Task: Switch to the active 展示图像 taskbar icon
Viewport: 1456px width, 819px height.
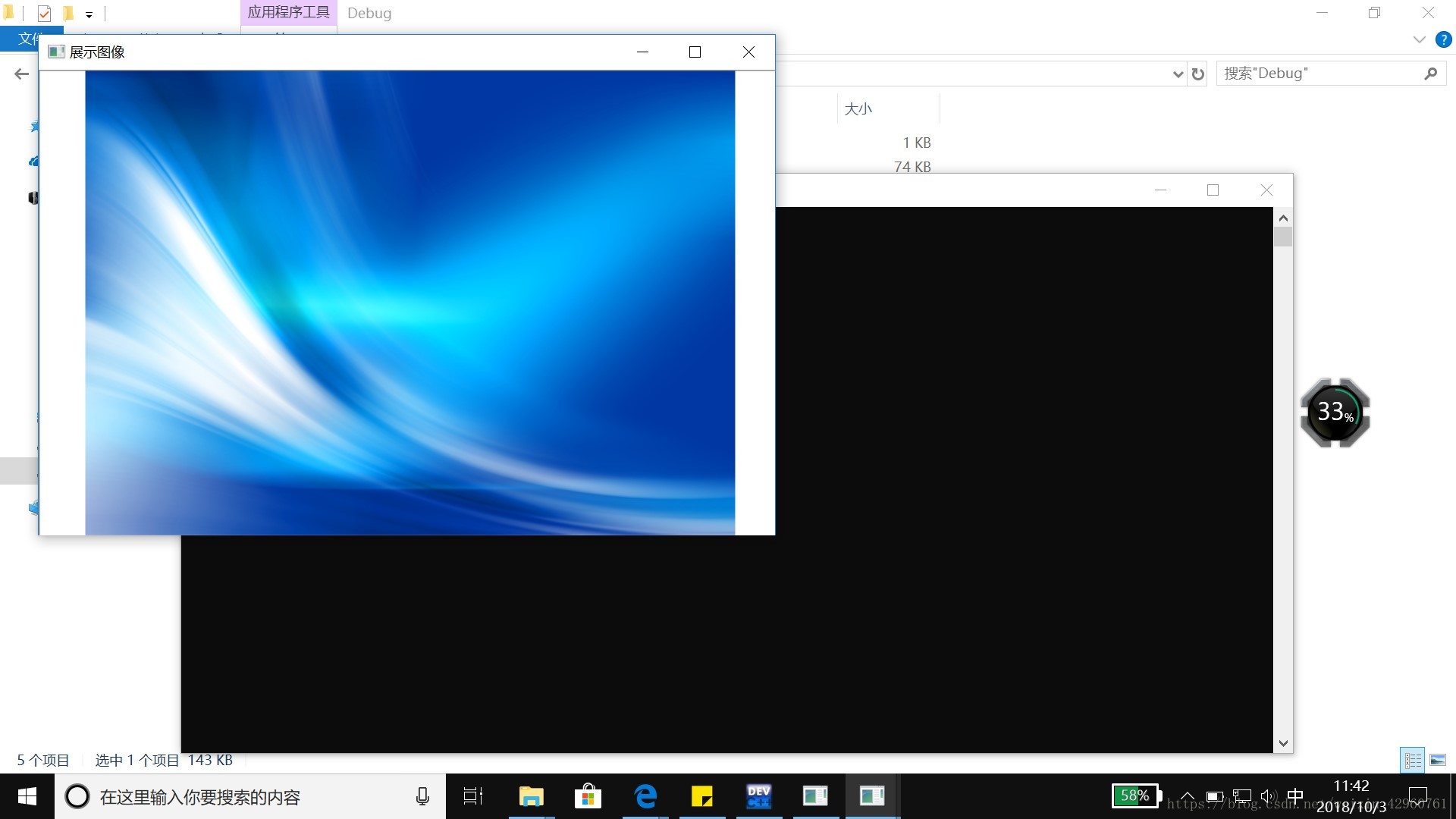Action: pos(872,796)
